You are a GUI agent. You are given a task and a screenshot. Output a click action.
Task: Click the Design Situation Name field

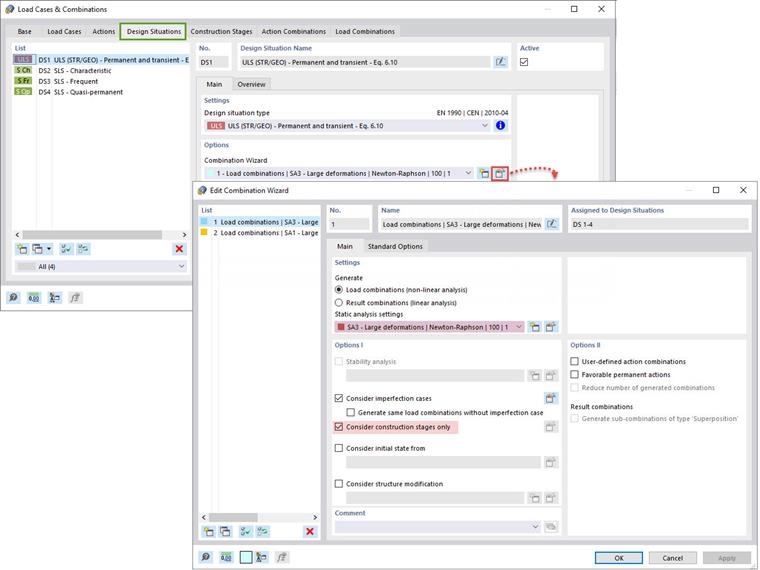[365, 62]
